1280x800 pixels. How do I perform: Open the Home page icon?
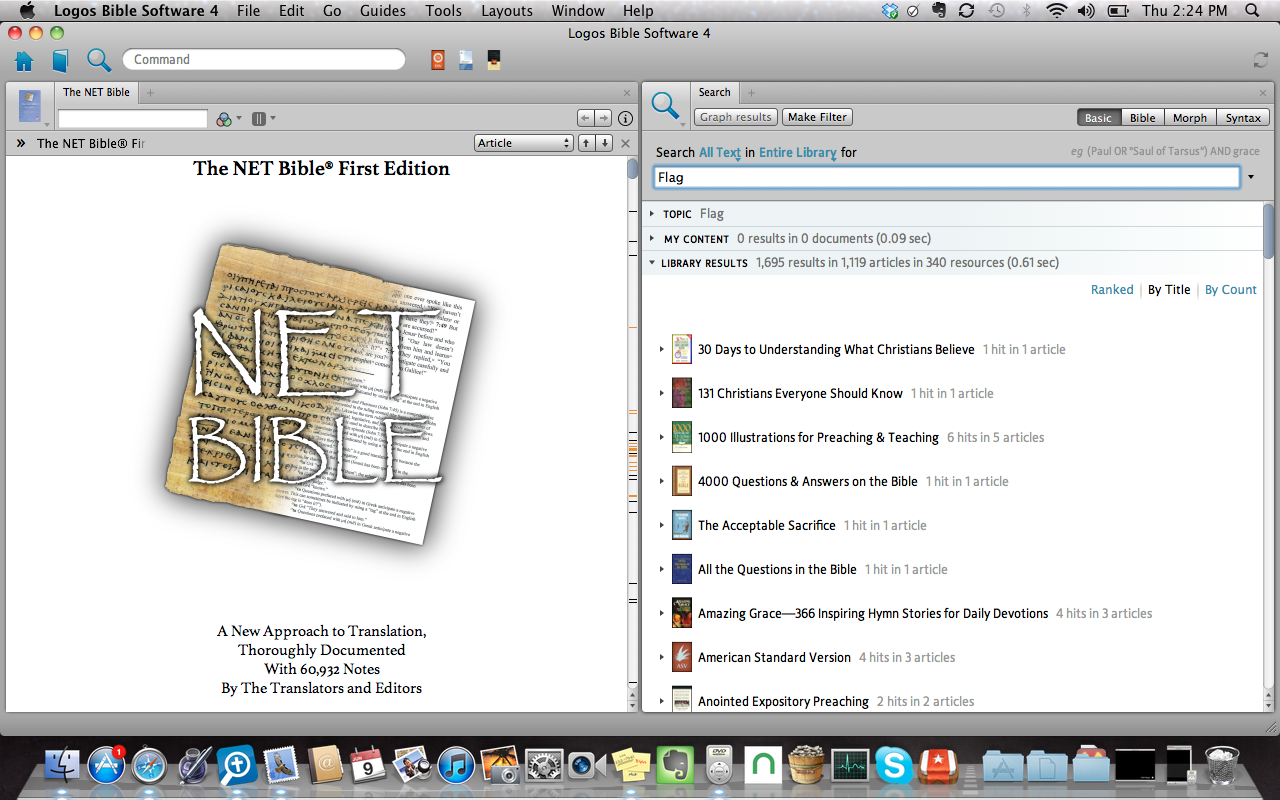point(24,60)
